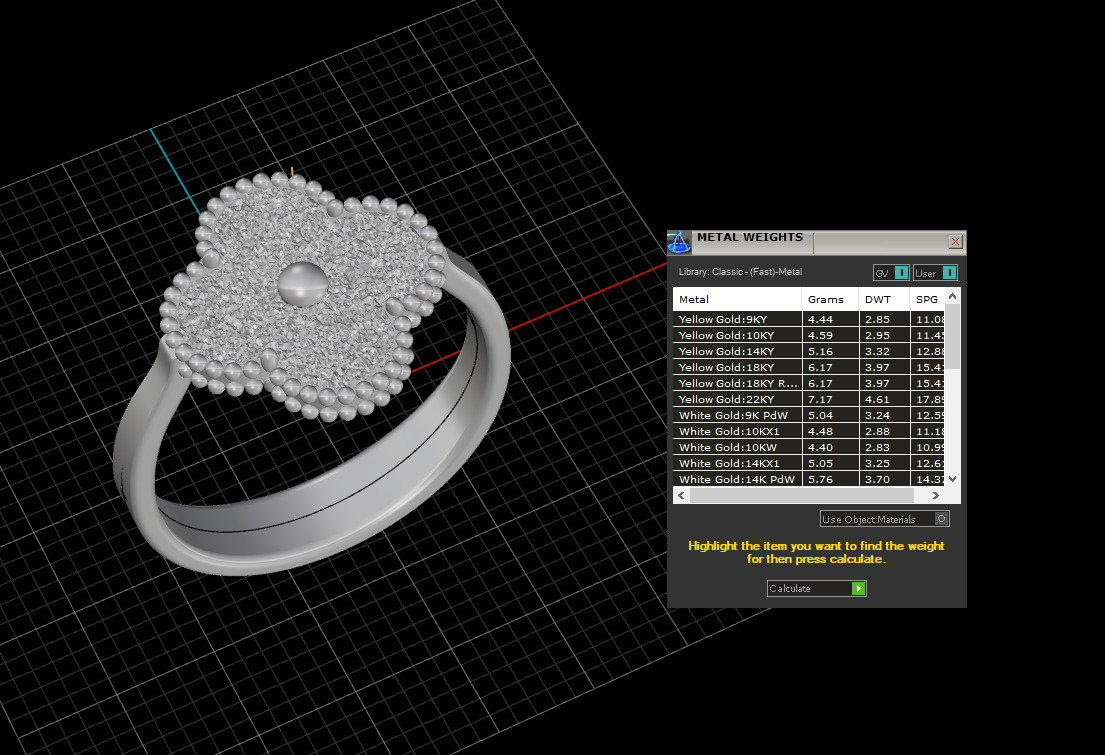Click the 4.40 grams value
Screen dimensions: 1105x755
(820, 447)
